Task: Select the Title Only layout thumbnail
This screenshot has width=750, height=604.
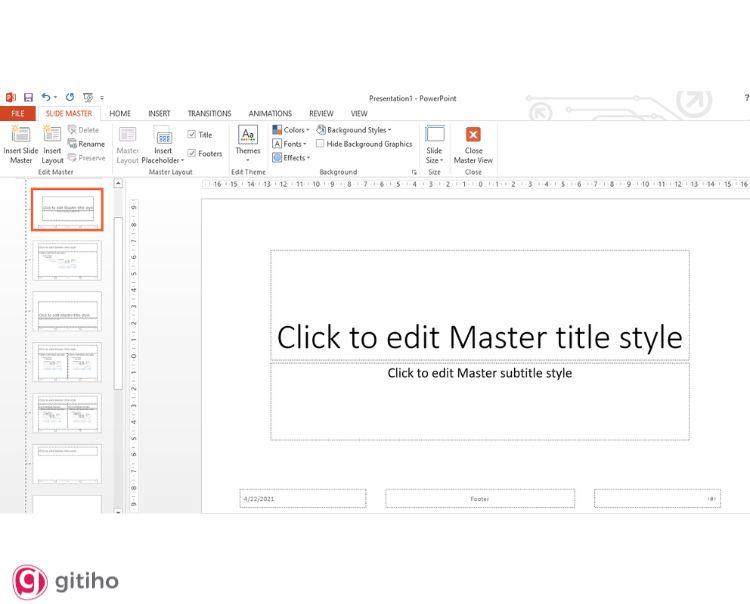Action: pyautogui.click(x=67, y=464)
